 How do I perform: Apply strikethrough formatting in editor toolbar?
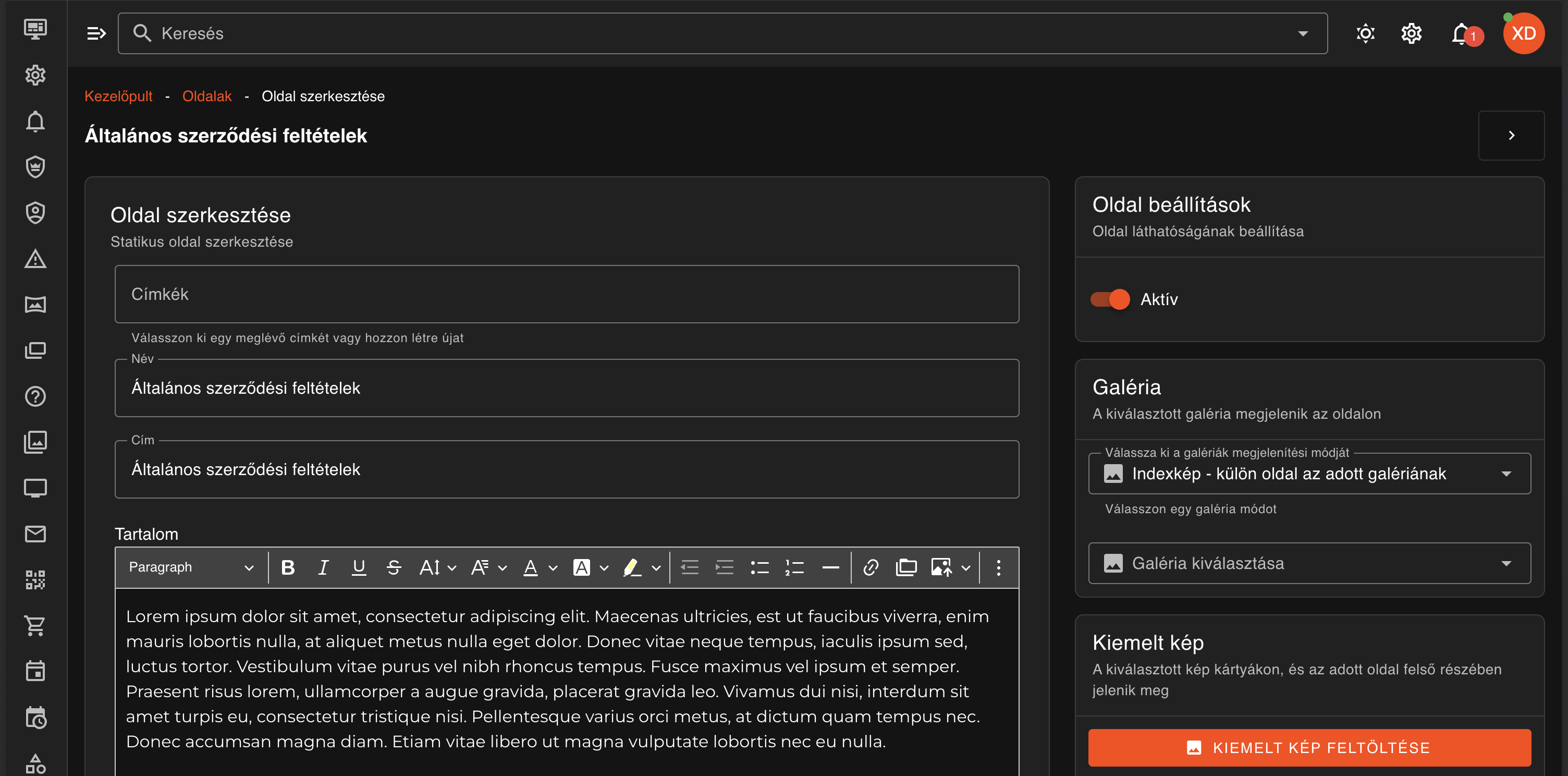coord(394,567)
